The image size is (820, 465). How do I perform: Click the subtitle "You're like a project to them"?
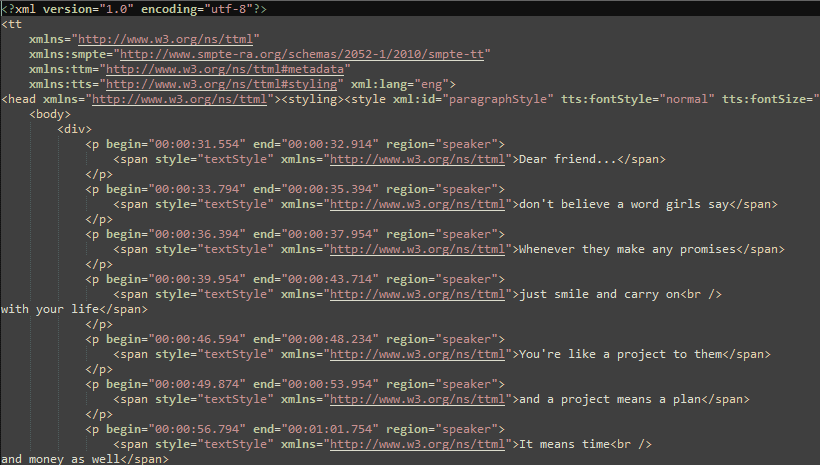620,354
